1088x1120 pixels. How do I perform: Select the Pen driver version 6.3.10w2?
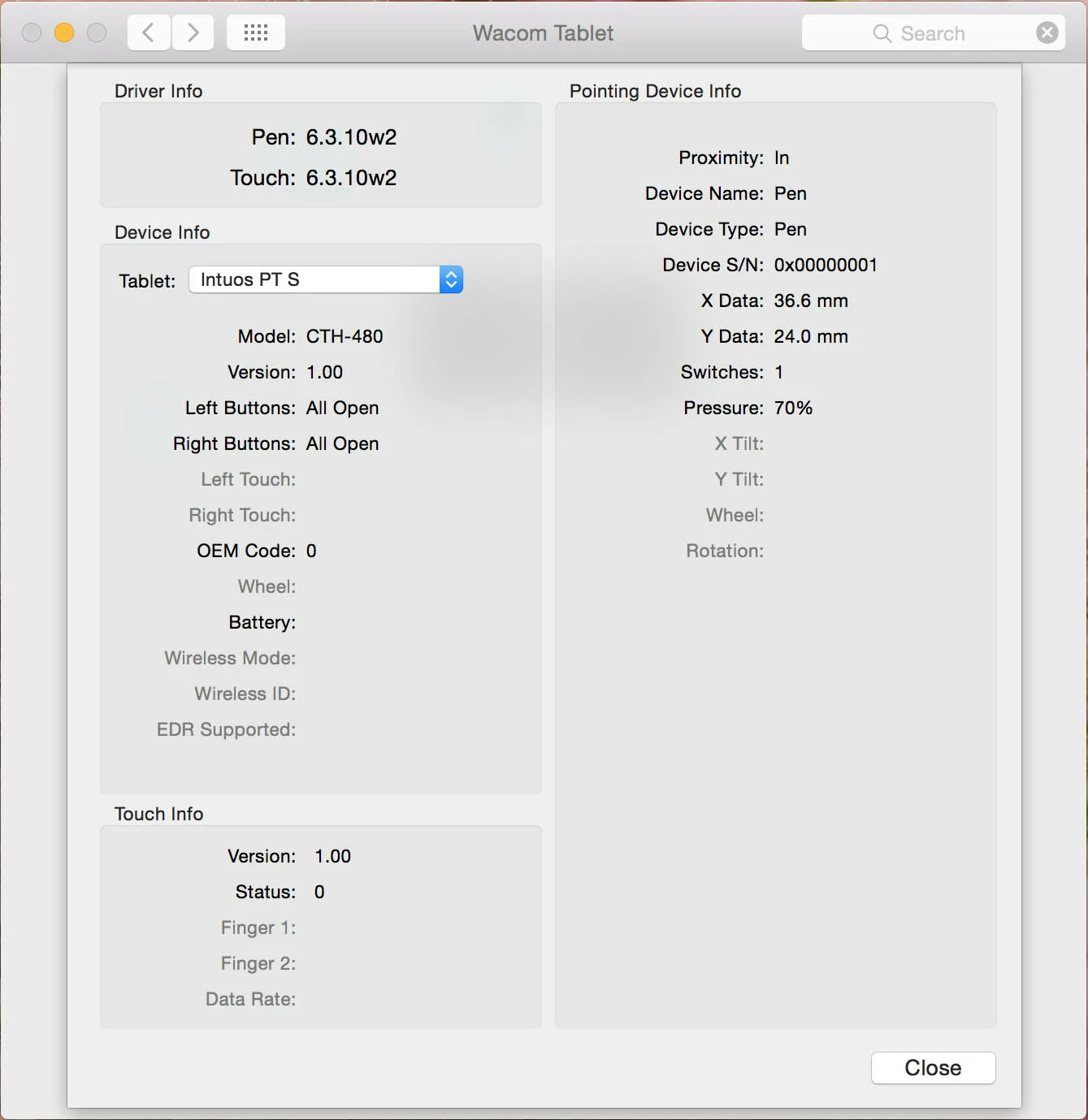(351, 137)
